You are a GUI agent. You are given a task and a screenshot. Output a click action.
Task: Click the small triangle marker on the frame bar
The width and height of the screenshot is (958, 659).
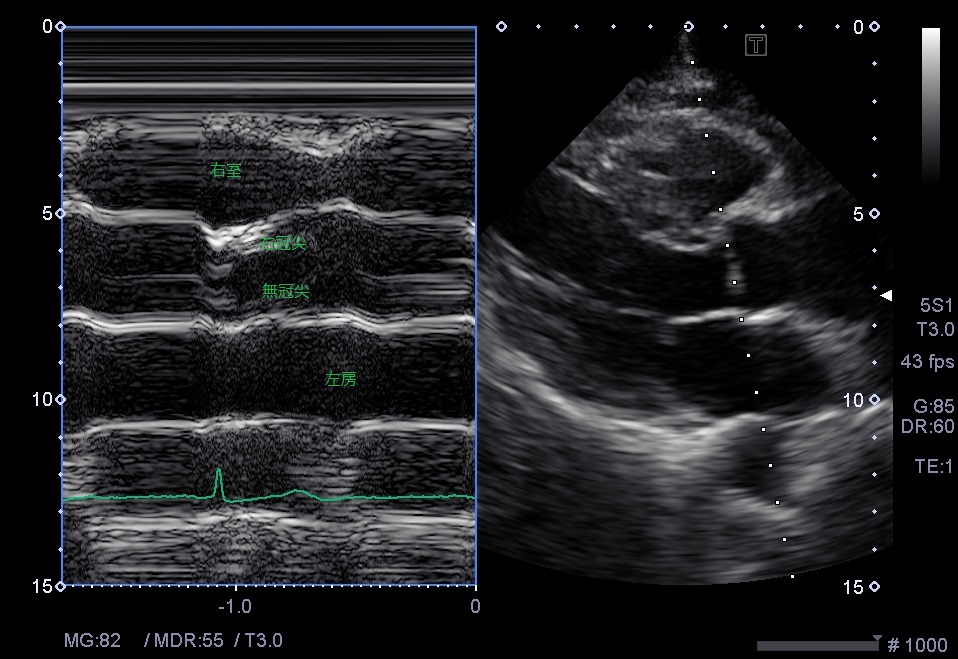coord(877,638)
